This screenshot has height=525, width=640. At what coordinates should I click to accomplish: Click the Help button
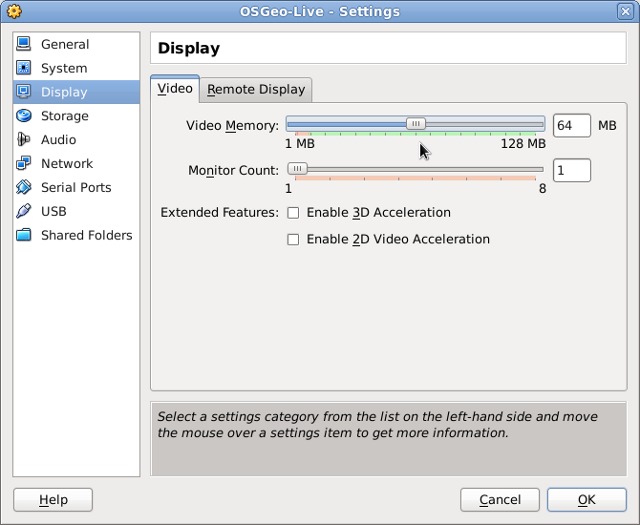(53, 500)
